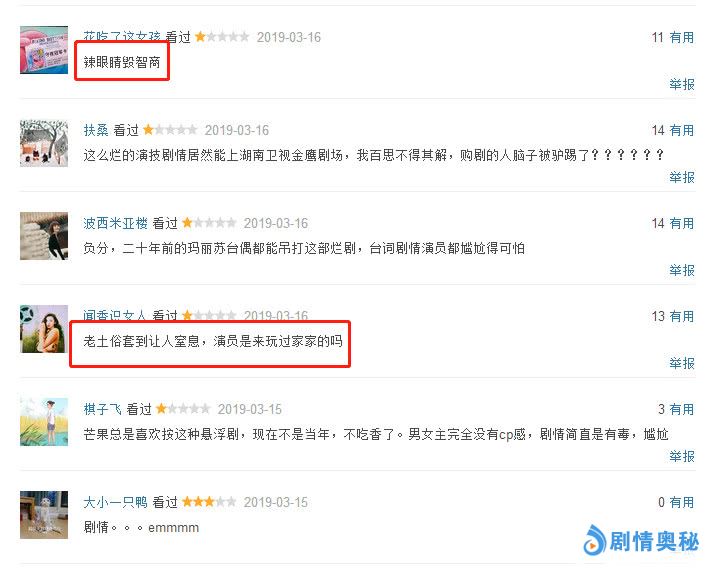Open 扶桑 user profile link
Viewport: 727px width, 571px height.
click(x=96, y=130)
